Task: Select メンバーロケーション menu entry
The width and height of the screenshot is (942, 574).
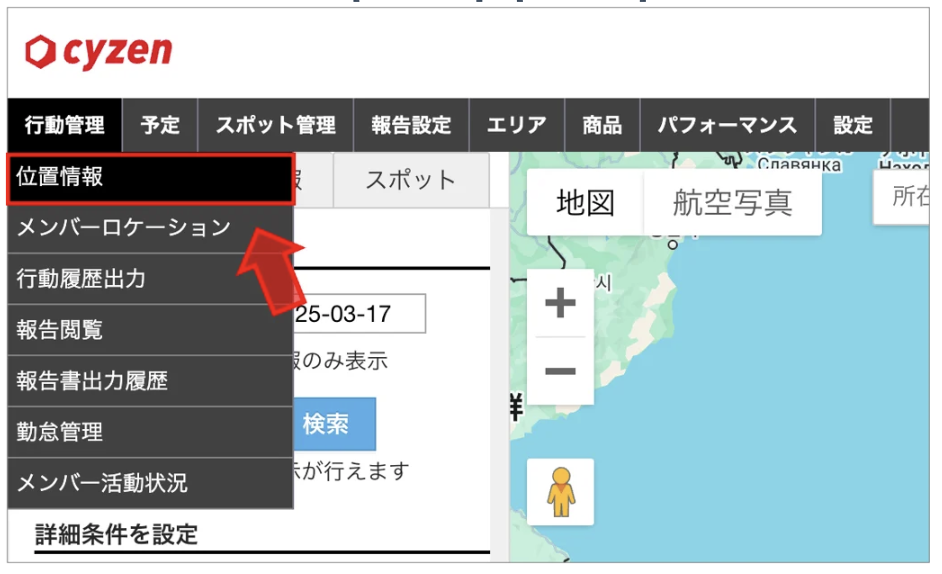Action: pyautogui.click(x=150, y=228)
